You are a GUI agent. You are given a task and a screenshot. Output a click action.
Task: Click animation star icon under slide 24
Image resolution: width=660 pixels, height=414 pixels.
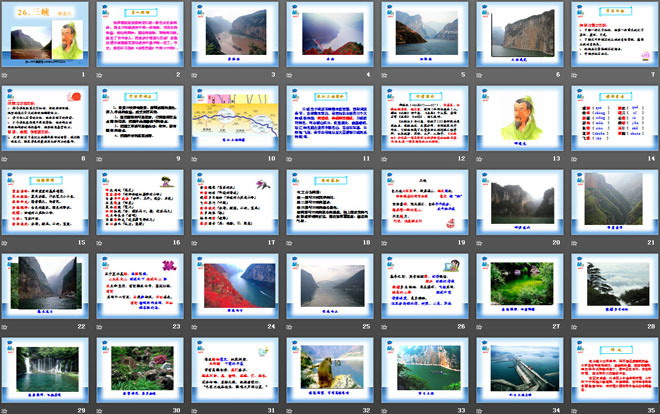point(195,327)
